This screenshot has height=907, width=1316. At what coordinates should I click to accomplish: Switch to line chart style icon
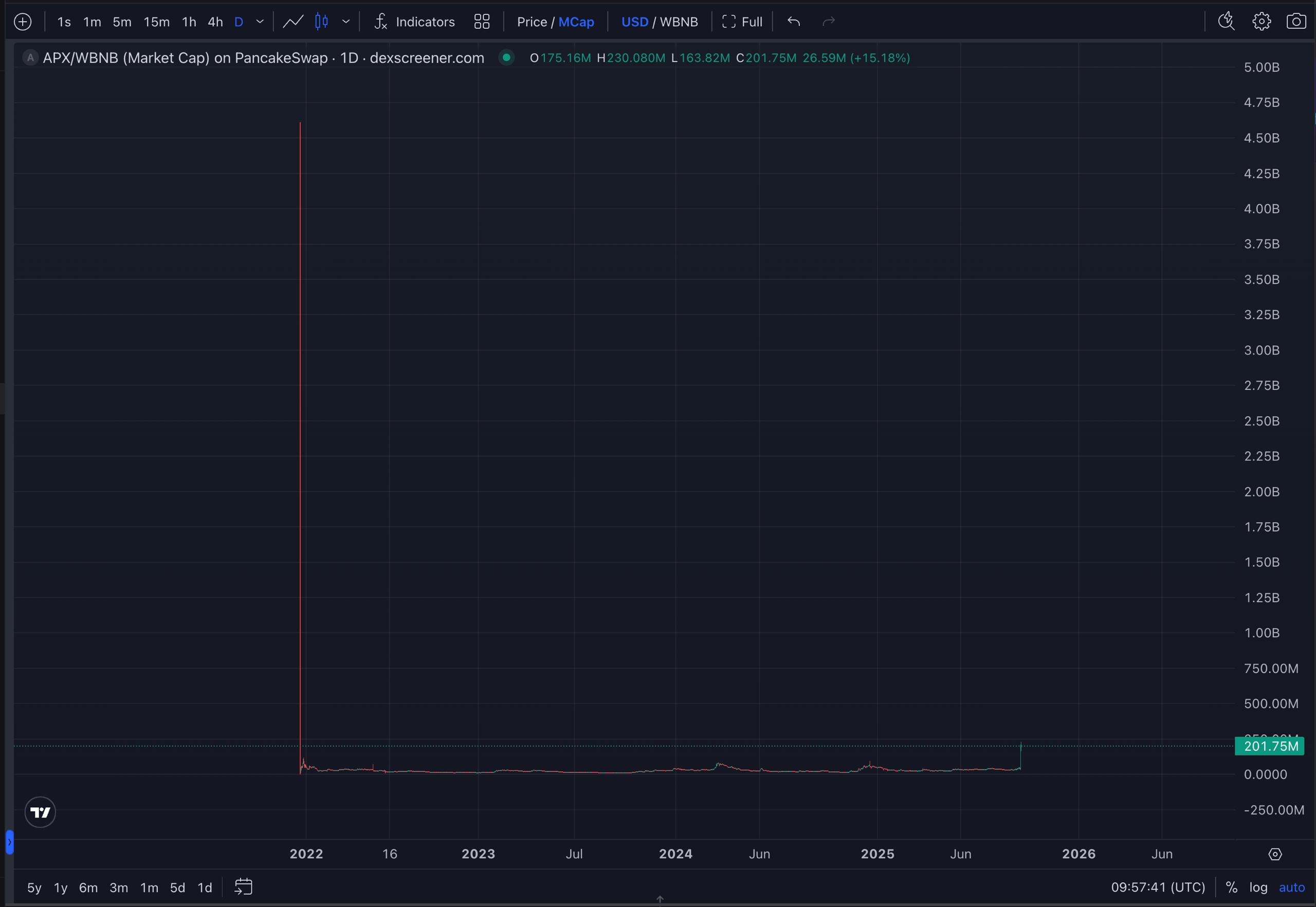click(x=293, y=22)
